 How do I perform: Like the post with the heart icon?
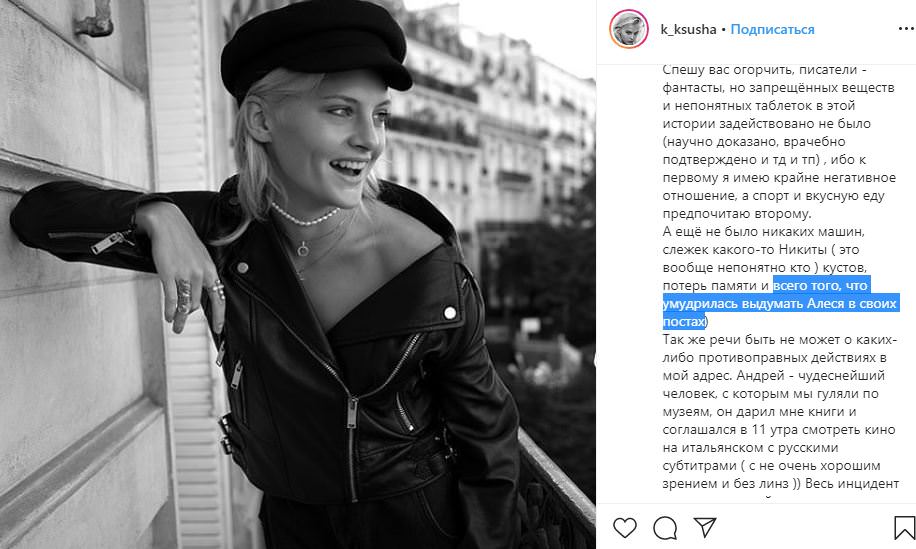point(624,527)
